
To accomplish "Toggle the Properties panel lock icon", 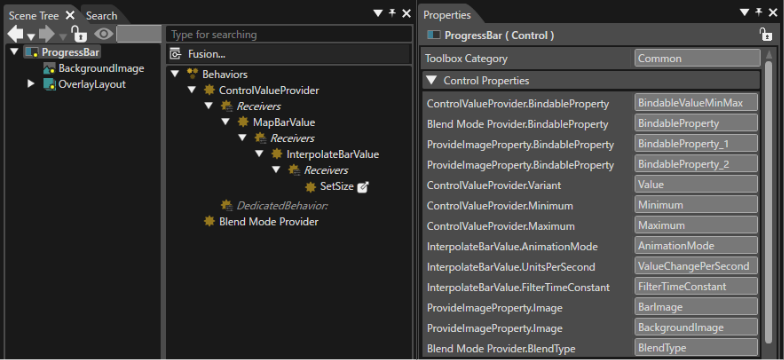I will 765,34.
